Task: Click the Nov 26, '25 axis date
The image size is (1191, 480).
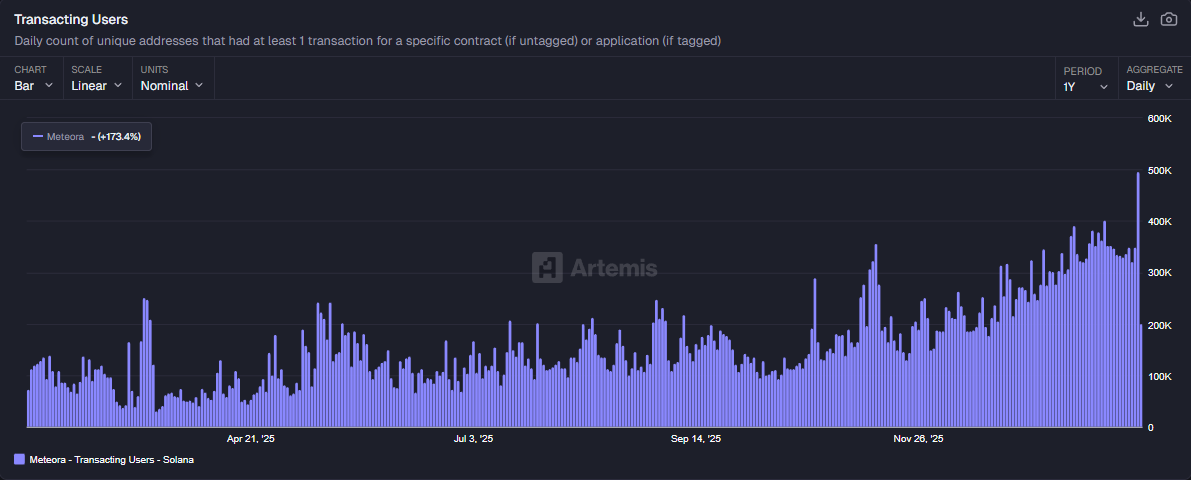Action: pyautogui.click(x=918, y=439)
